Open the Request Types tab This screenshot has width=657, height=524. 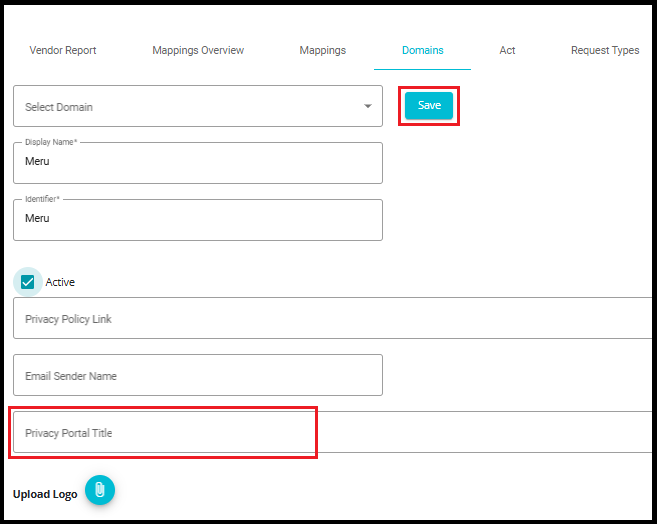click(605, 50)
